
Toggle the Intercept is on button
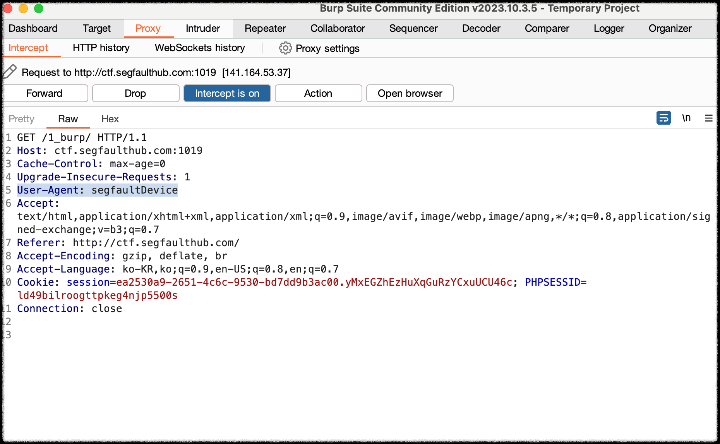[x=227, y=93]
